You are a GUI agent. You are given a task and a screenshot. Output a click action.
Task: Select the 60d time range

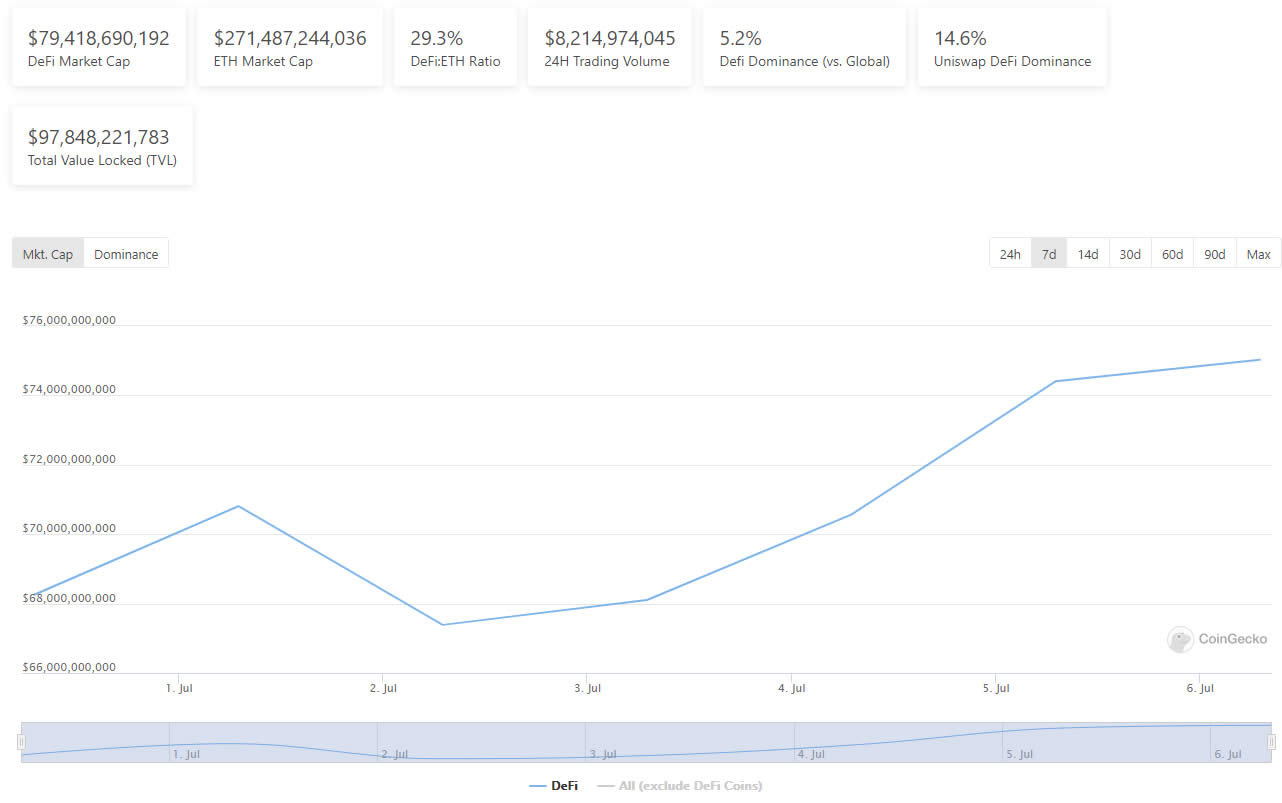pos(1172,254)
